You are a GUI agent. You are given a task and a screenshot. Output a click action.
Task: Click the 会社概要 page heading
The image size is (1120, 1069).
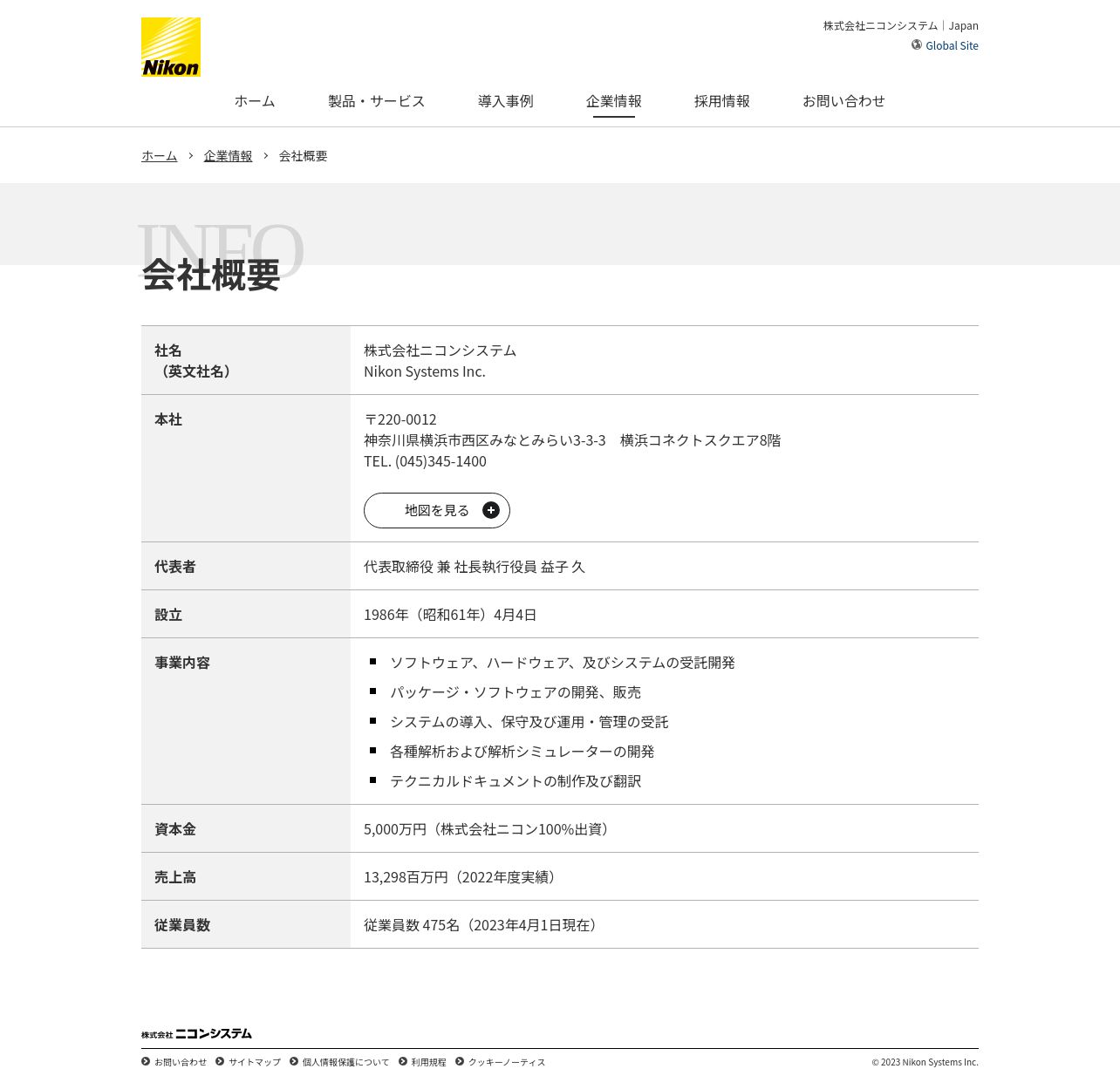click(x=211, y=275)
